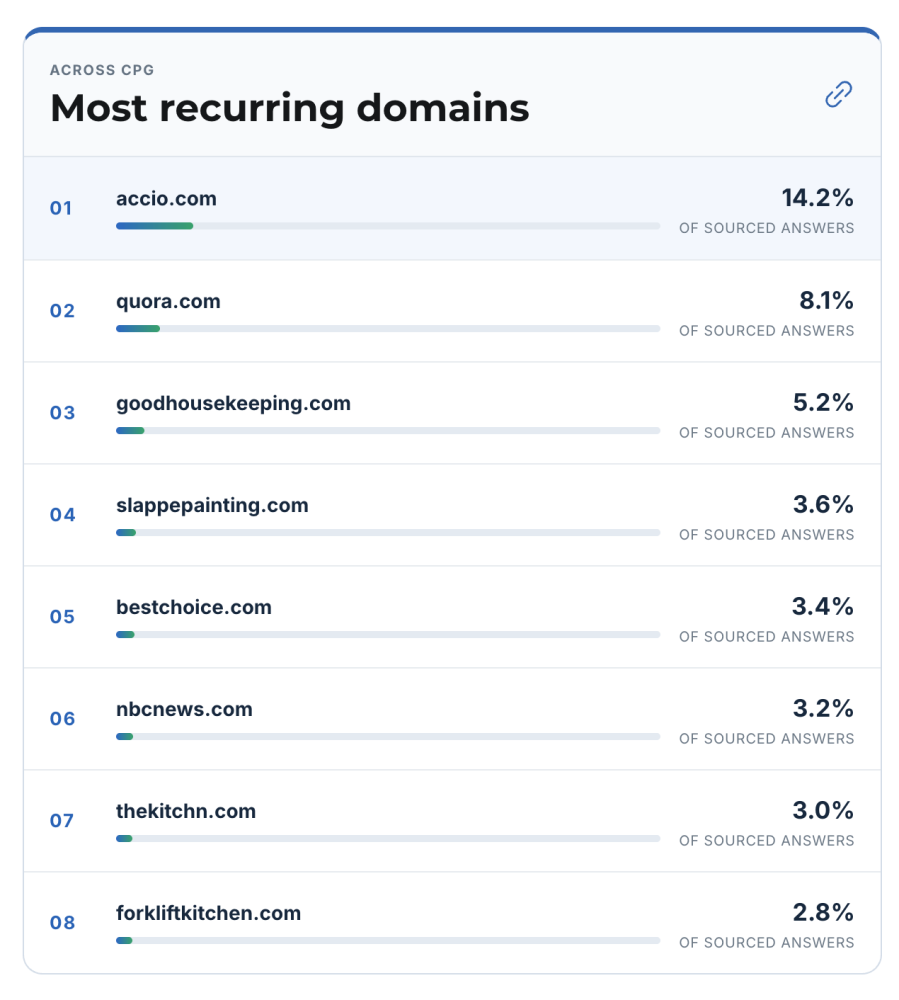The height and width of the screenshot is (1000, 899).
Task: Click the ACROSS CPG label
Action: (102, 70)
